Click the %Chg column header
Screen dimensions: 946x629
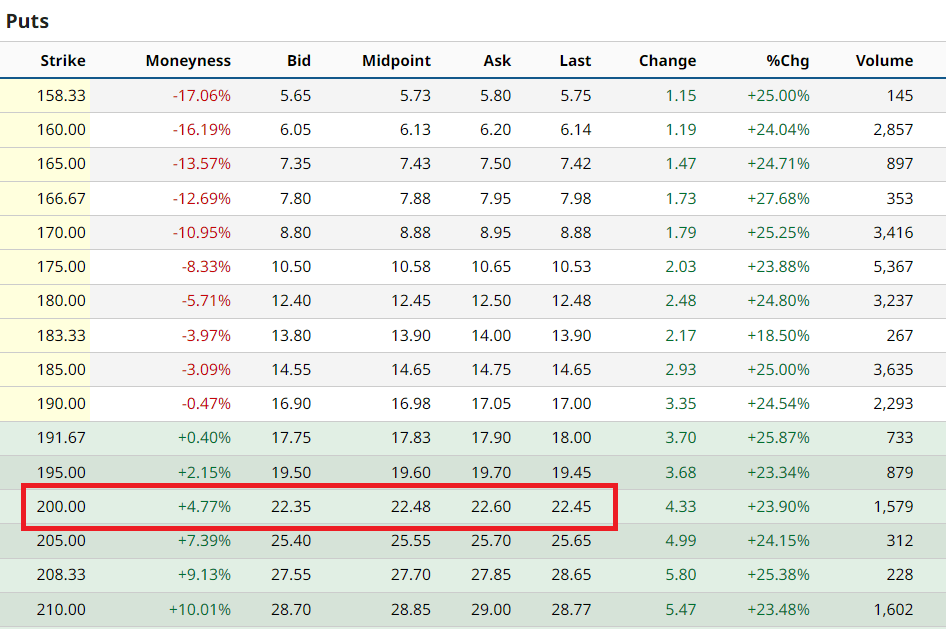click(788, 61)
